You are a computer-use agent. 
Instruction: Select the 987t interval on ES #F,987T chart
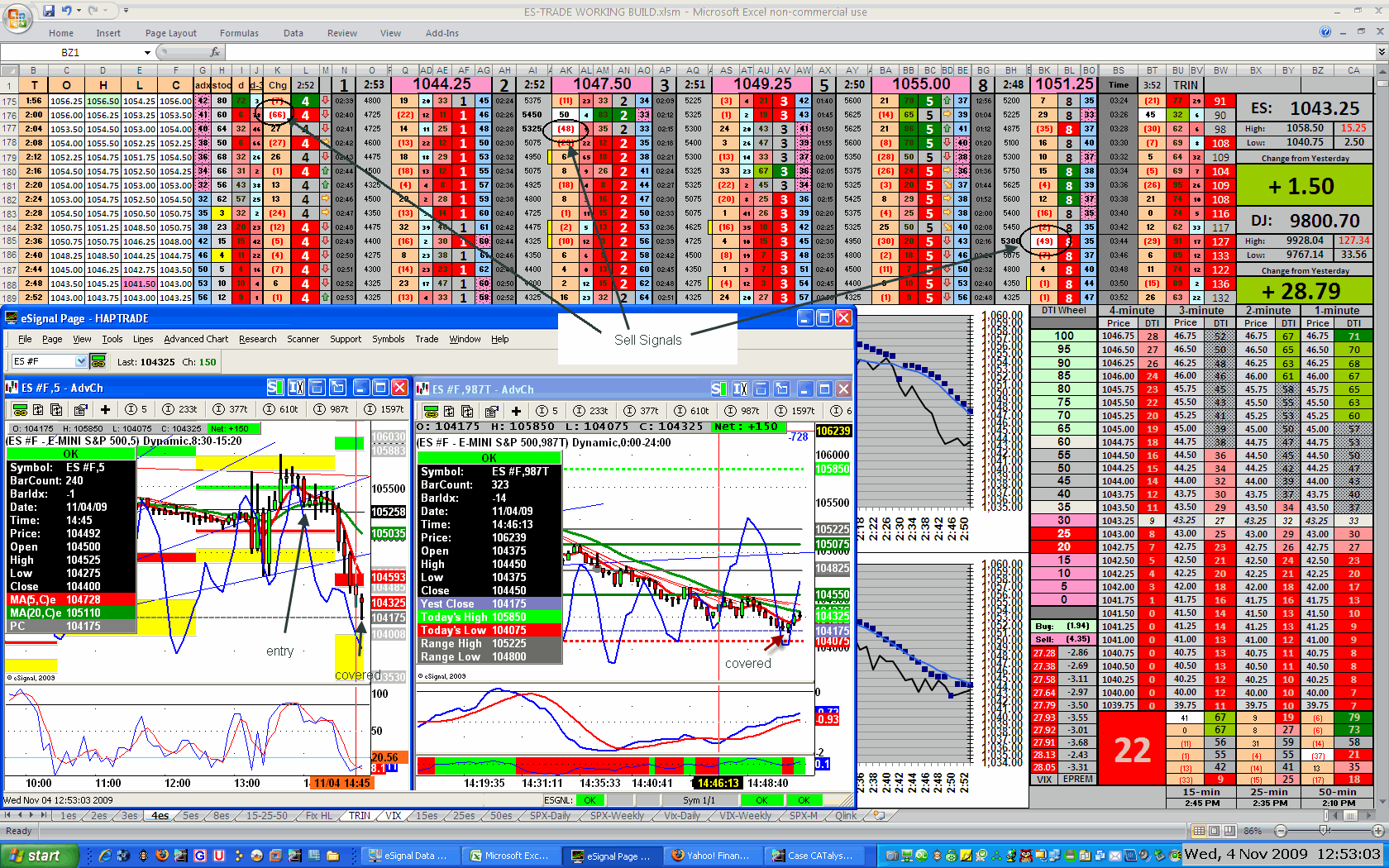coord(742,411)
